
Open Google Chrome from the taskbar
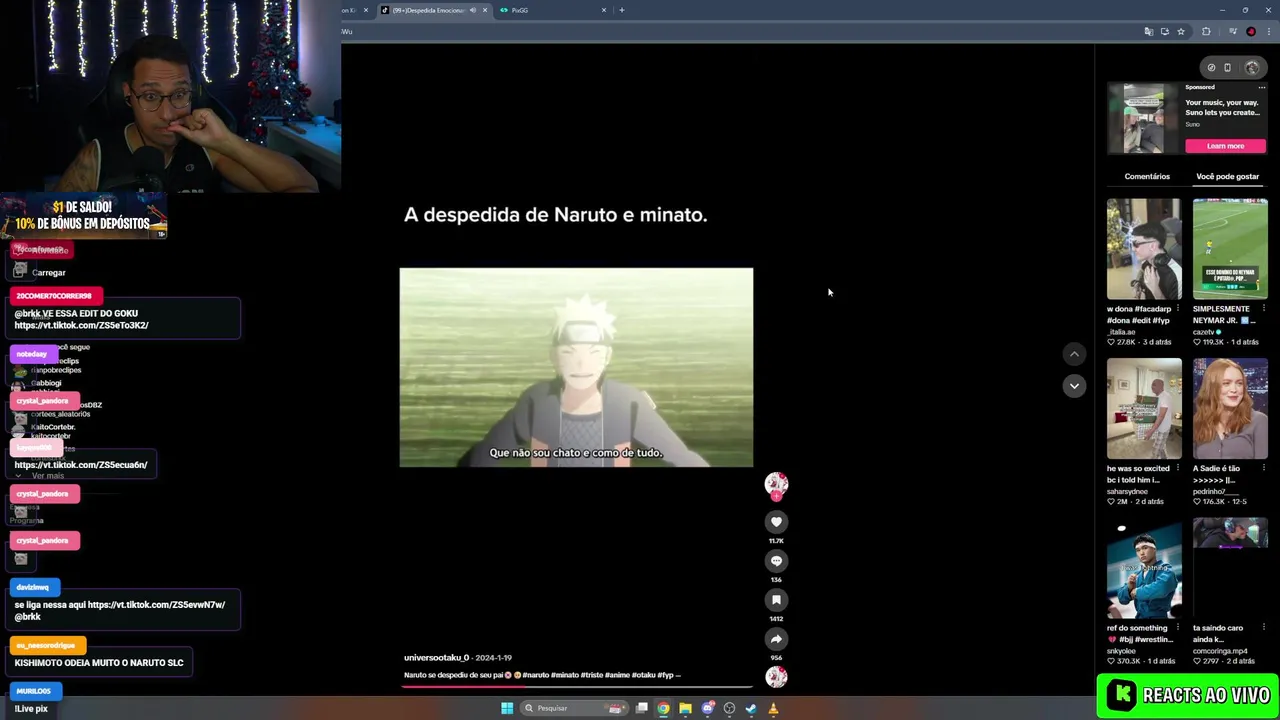pos(663,708)
